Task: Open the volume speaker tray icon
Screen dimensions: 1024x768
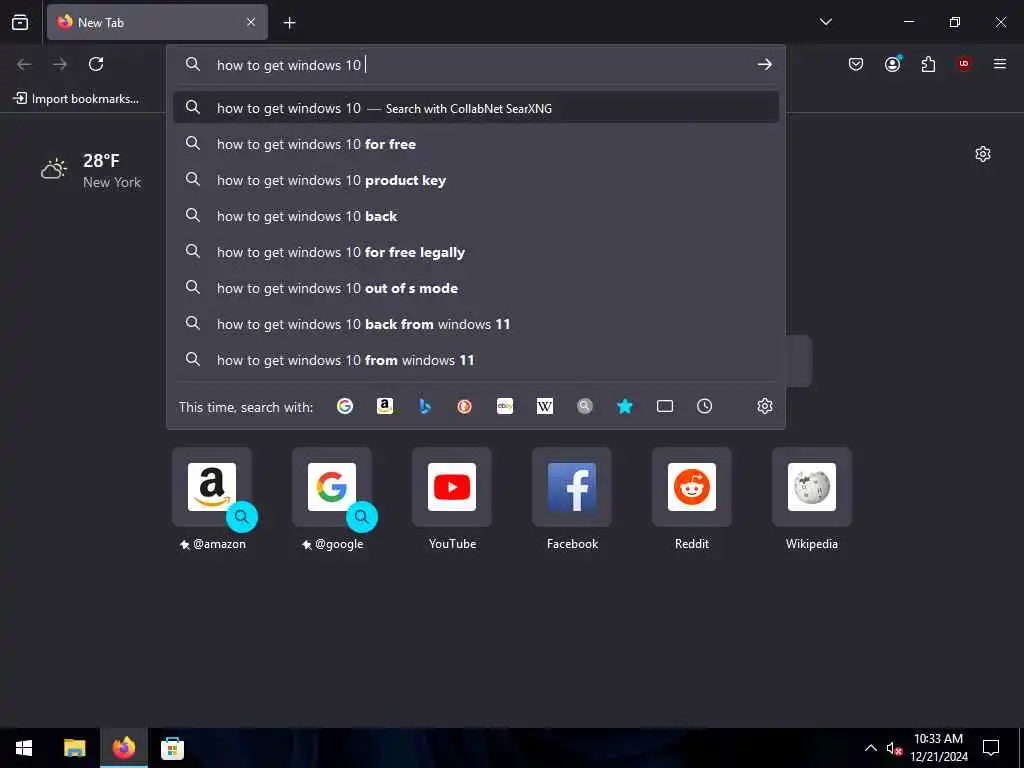Action: (x=894, y=748)
